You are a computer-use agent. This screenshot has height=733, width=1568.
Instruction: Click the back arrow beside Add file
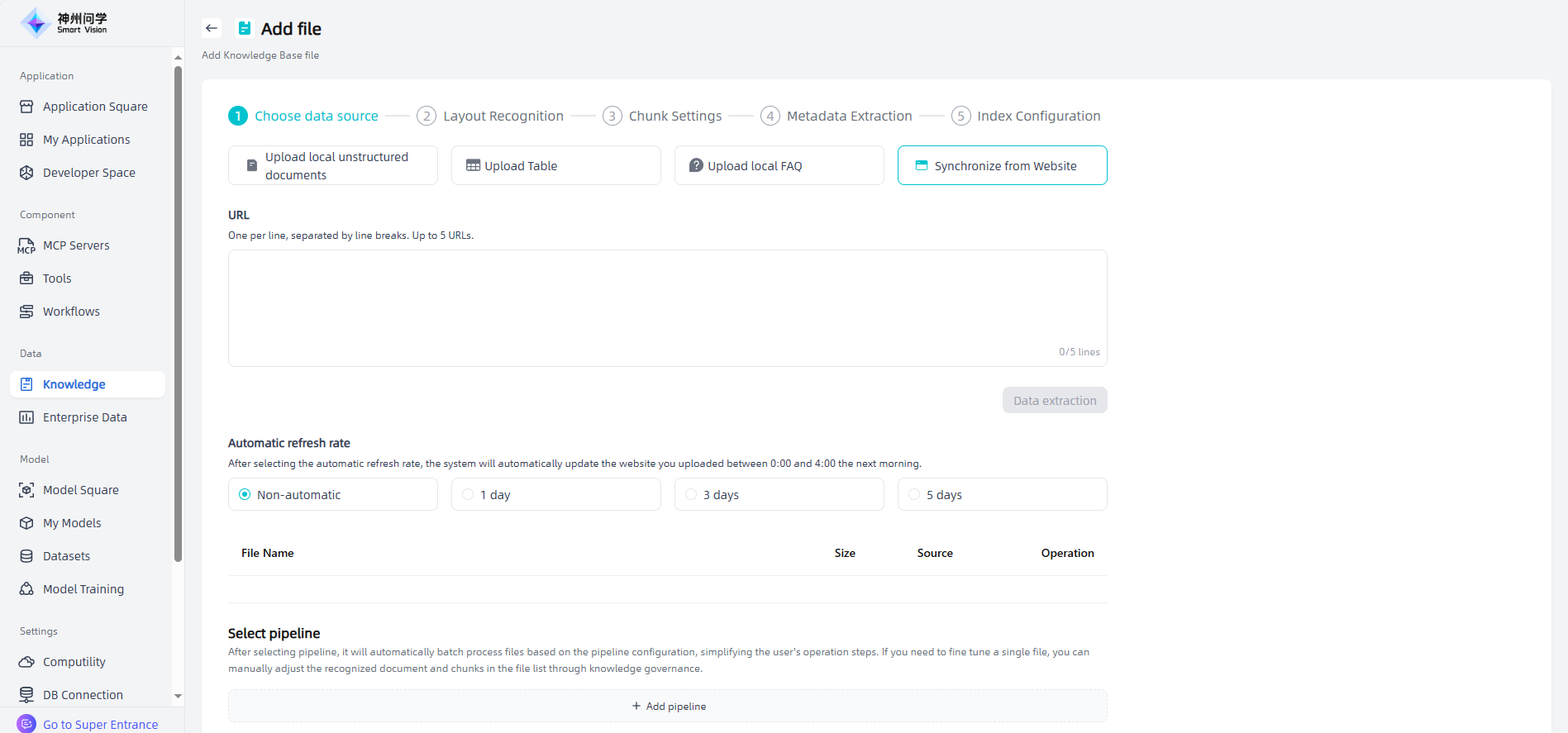[212, 28]
